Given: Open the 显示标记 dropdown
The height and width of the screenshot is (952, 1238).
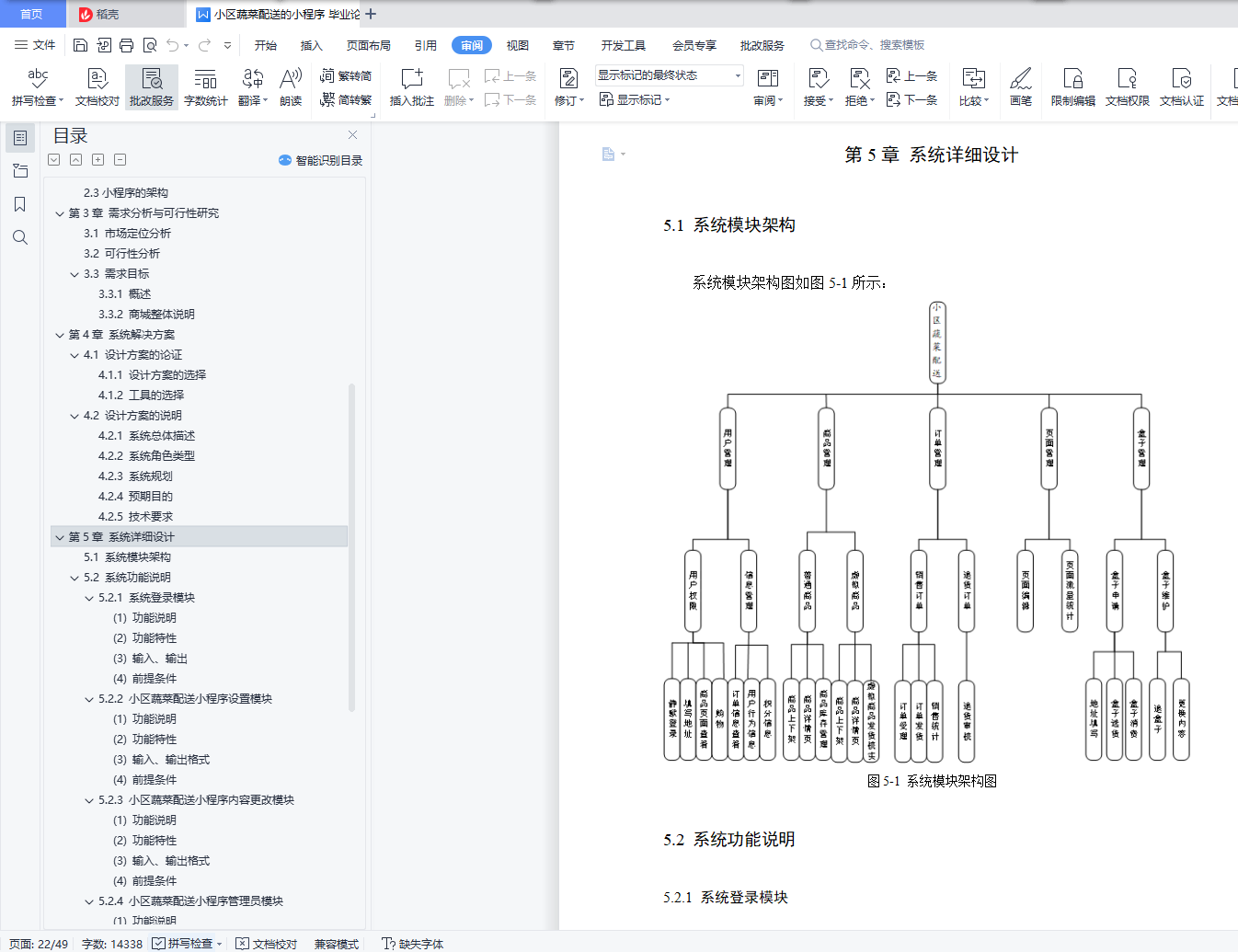Looking at the screenshot, I should pyautogui.click(x=635, y=99).
